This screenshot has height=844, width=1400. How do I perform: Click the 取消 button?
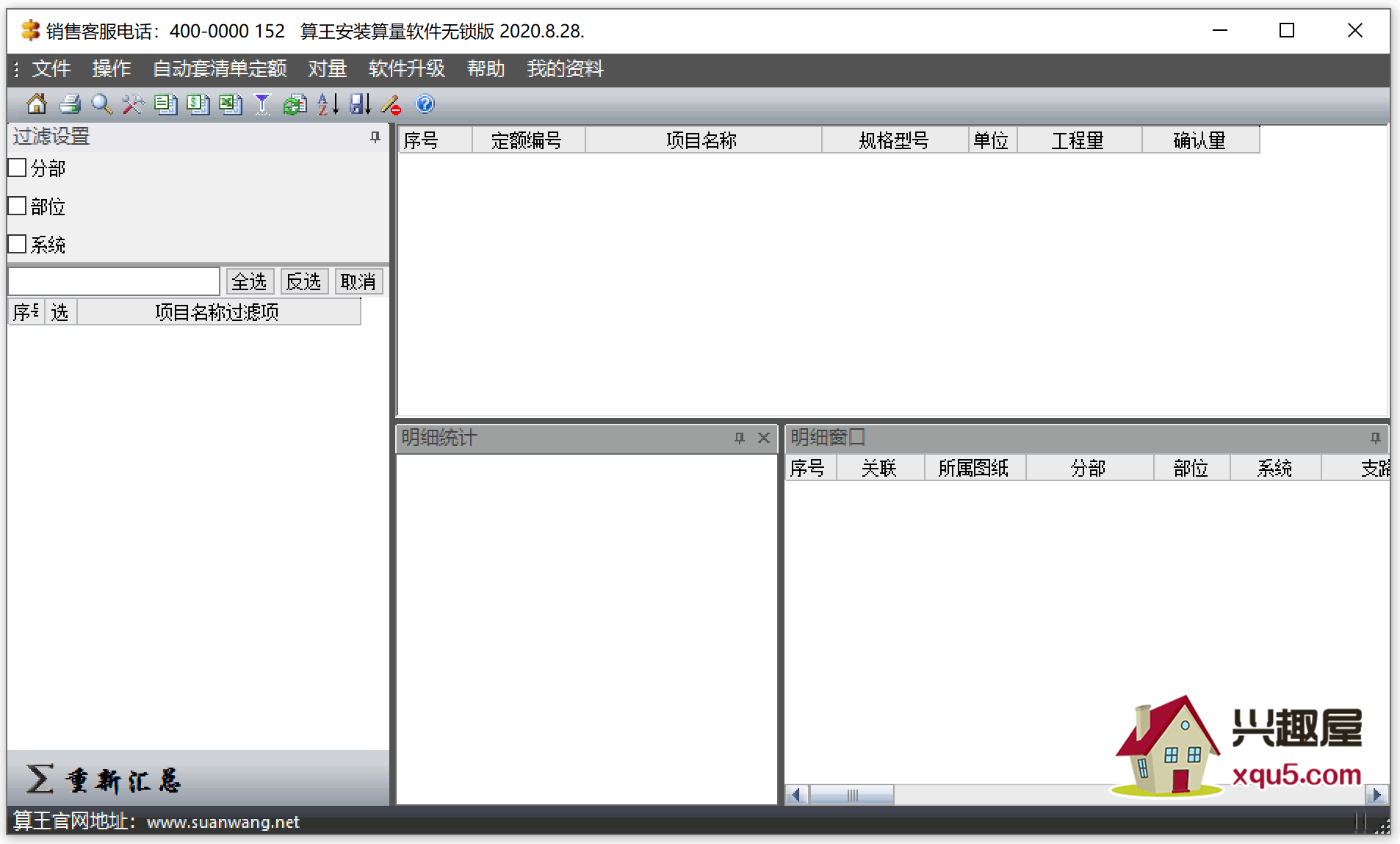point(358,281)
